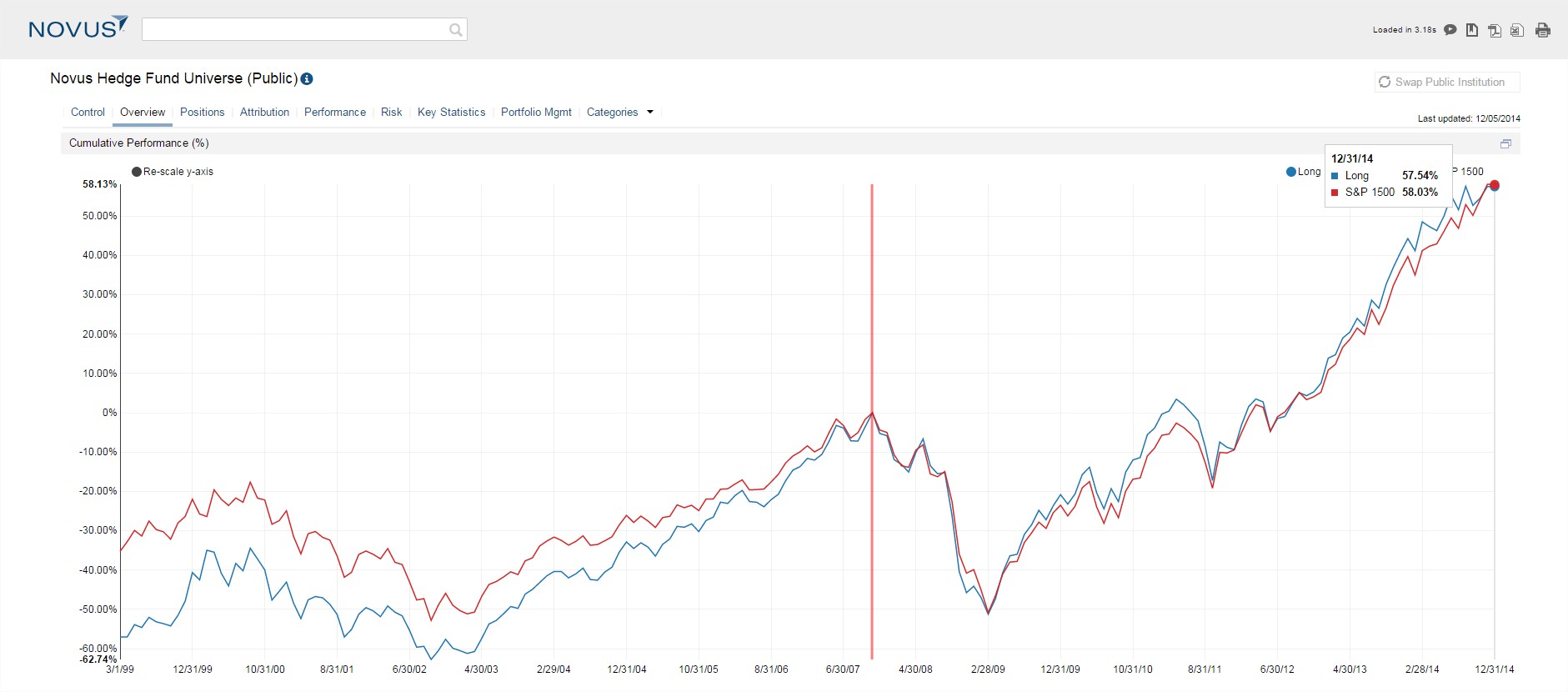
Task: Click the 58.03% S&P 1500 value in the tooltip
Action: pyautogui.click(x=1420, y=193)
